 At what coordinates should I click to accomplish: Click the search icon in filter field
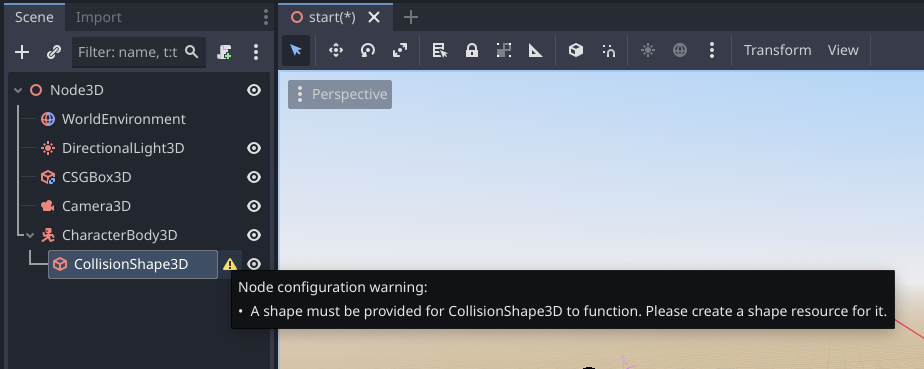[192, 52]
